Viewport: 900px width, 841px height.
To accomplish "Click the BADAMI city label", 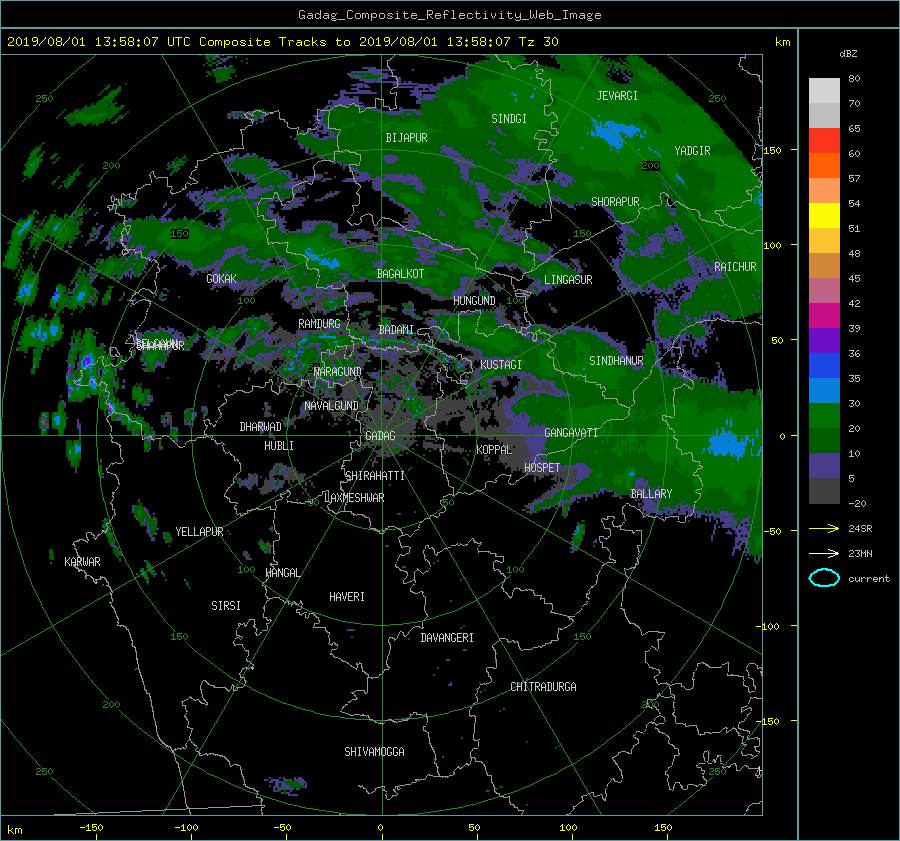I will [x=396, y=330].
